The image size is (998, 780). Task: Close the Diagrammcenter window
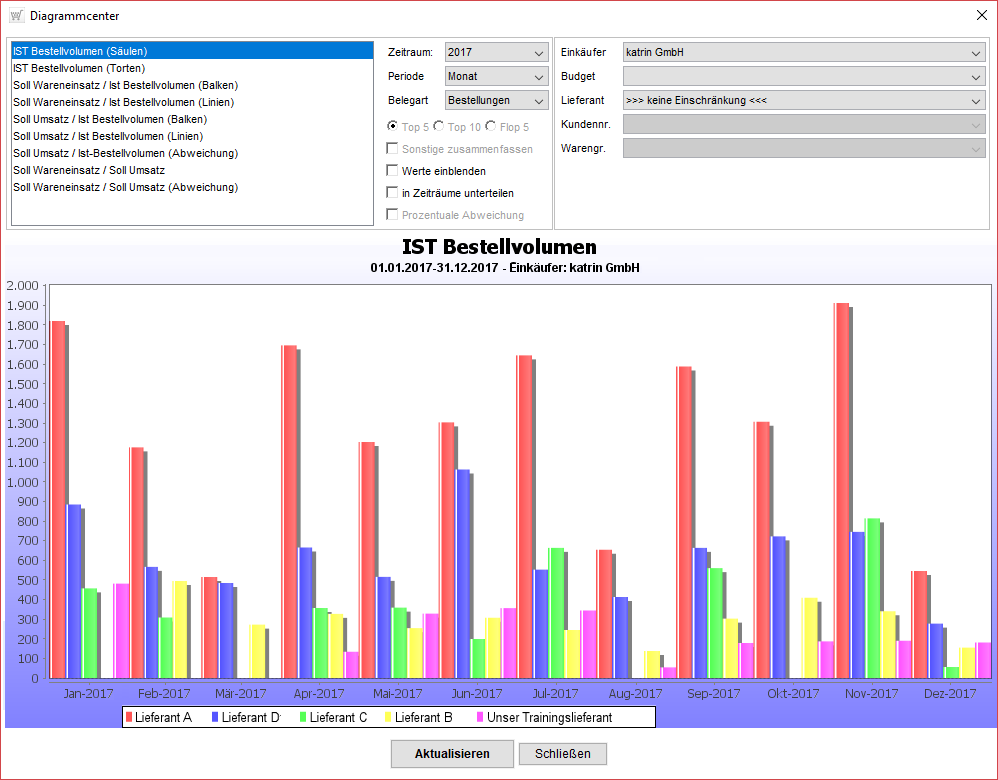[981, 16]
